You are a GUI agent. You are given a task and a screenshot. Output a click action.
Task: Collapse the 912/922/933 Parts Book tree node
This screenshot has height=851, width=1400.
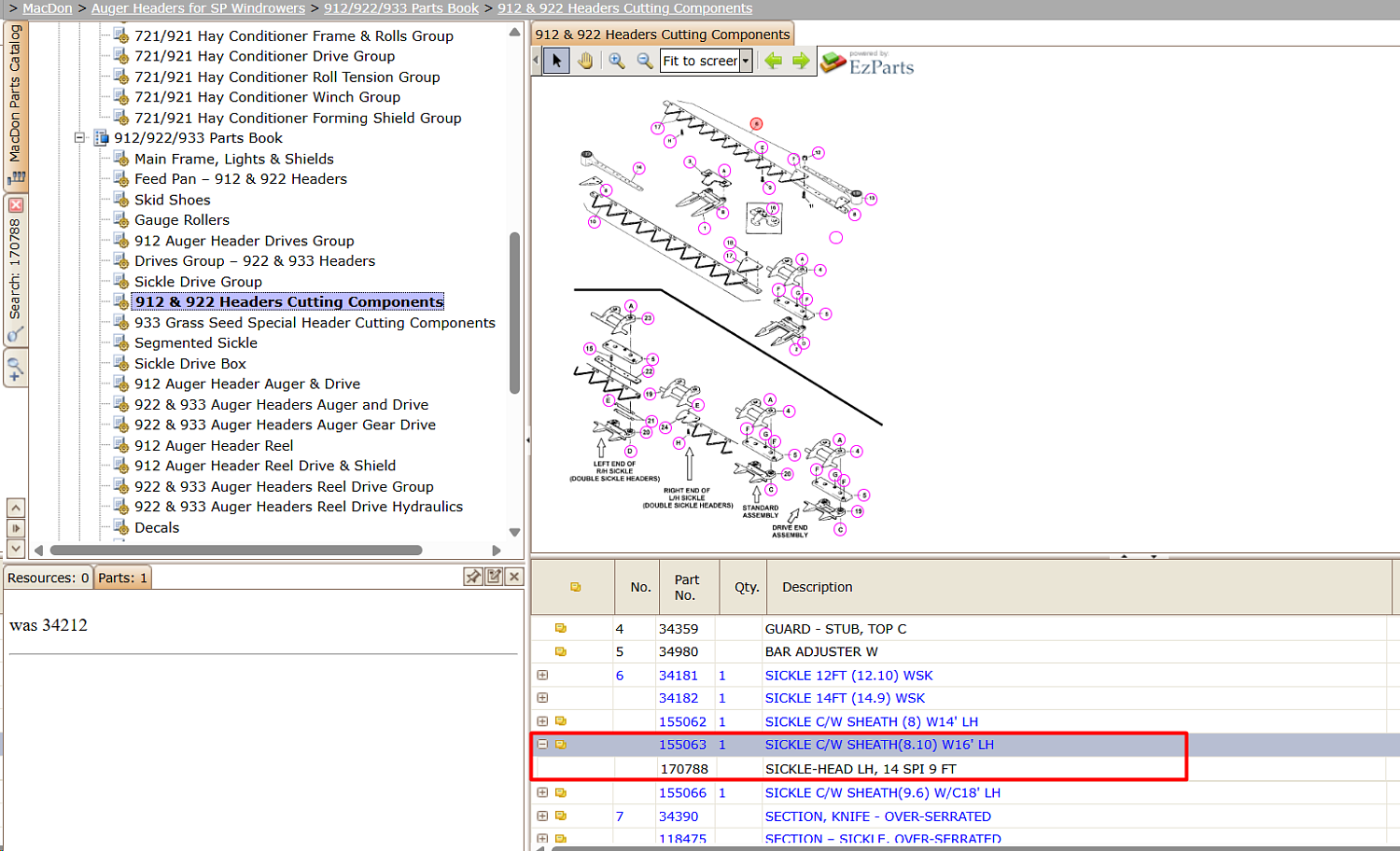(80, 138)
